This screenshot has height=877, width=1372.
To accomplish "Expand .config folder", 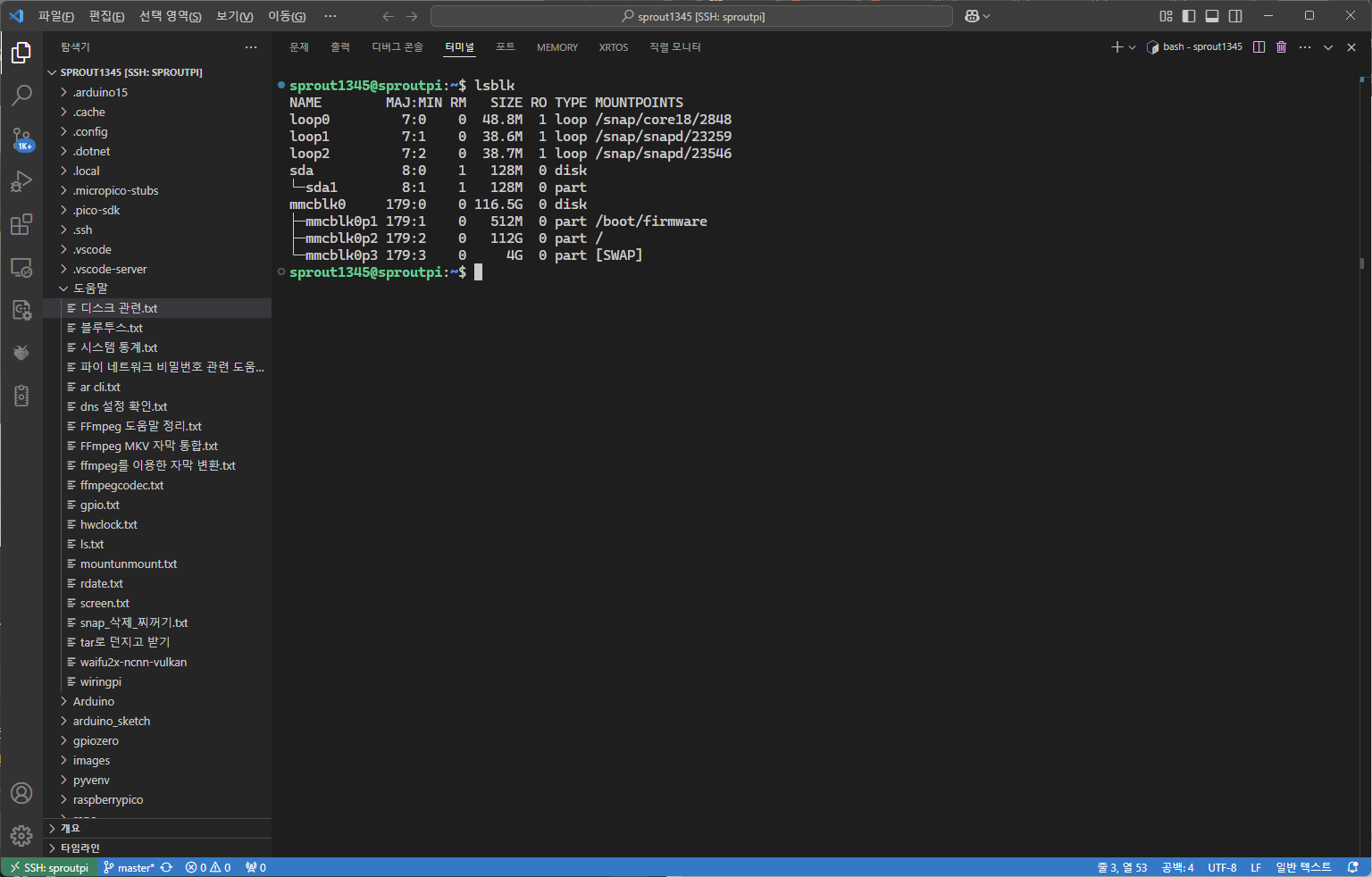I will 157,131.
